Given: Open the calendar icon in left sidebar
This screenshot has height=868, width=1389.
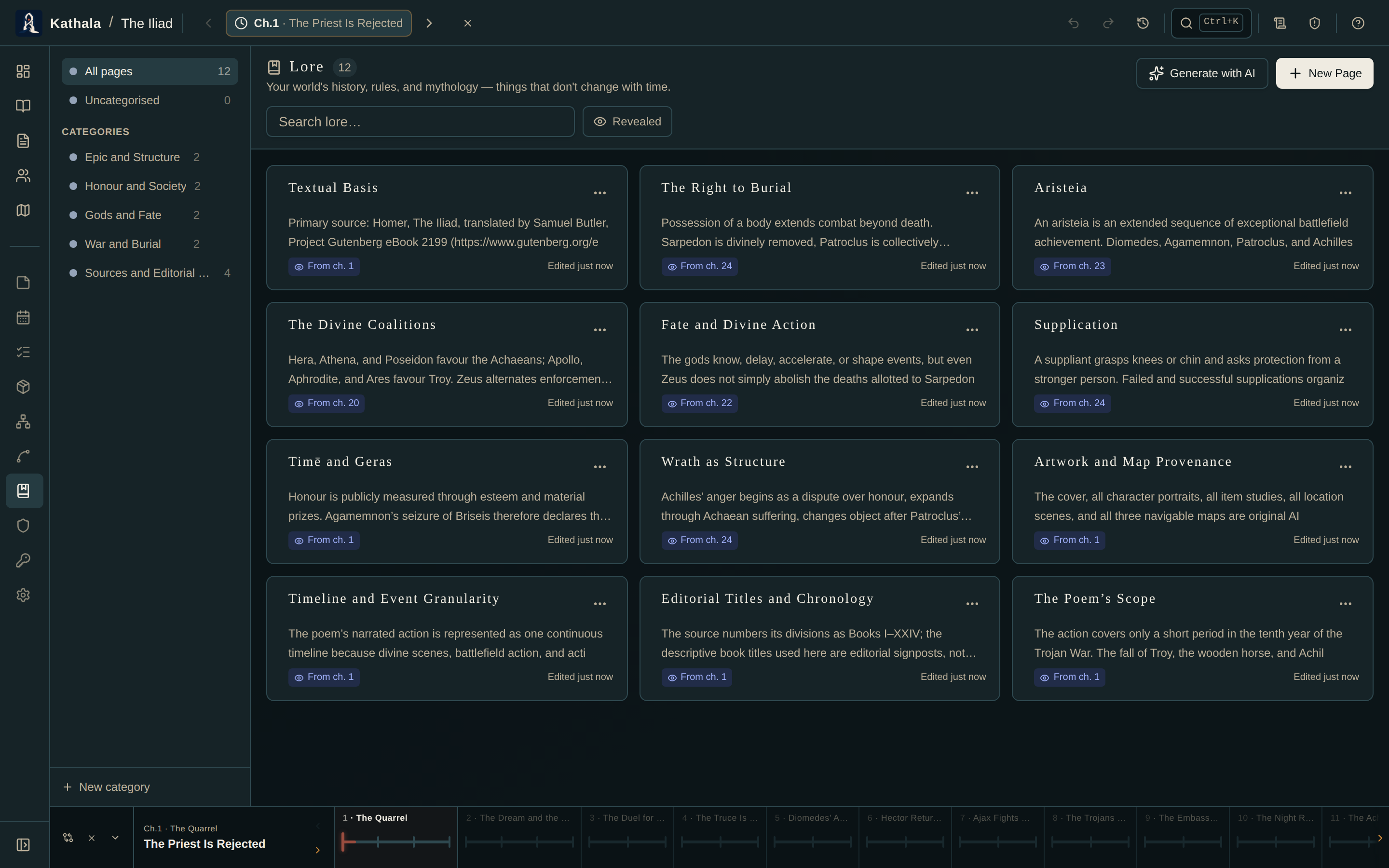Looking at the screenshot, I should (x=23, y=317).
